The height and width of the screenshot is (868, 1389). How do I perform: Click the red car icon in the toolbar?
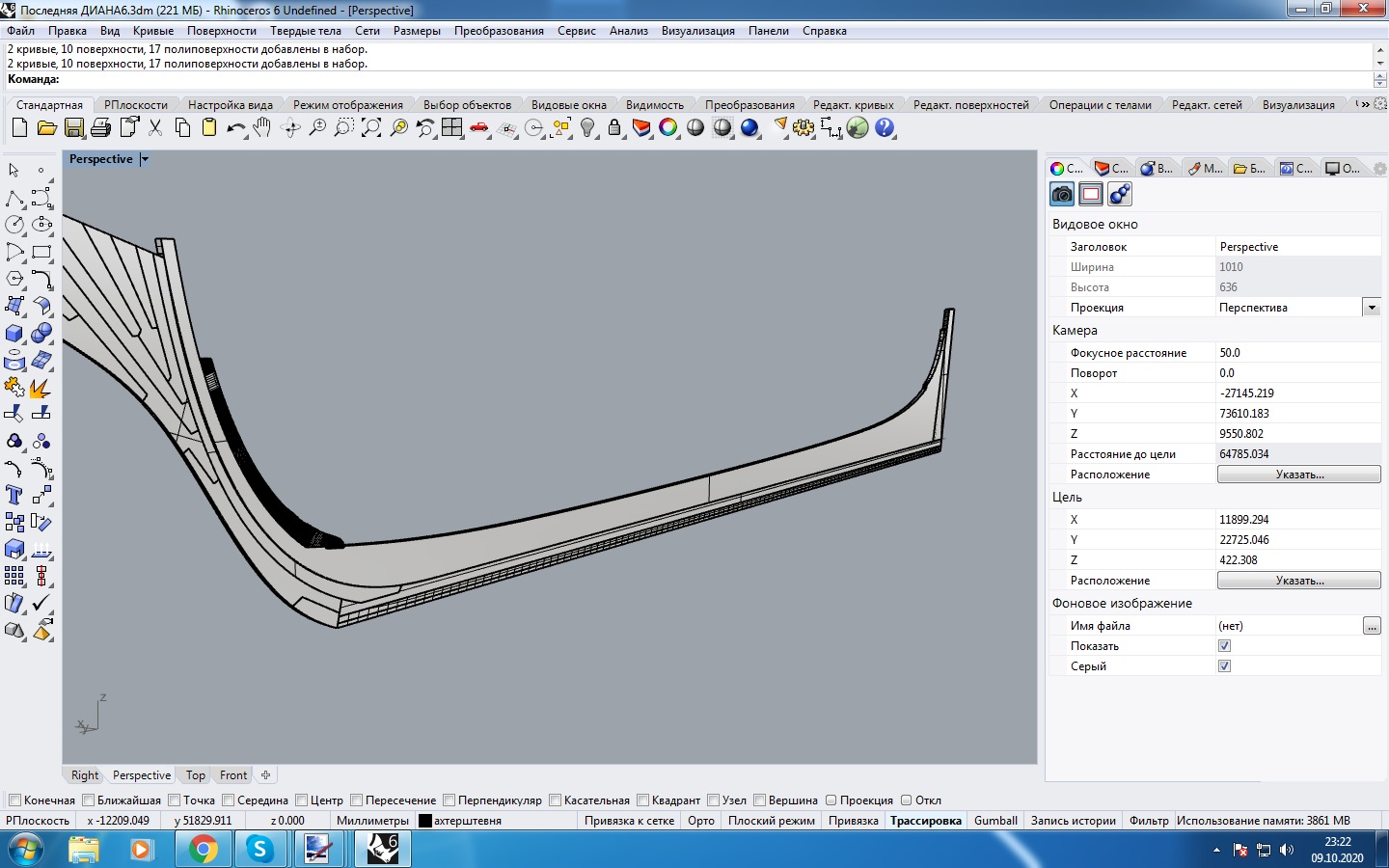479,127
